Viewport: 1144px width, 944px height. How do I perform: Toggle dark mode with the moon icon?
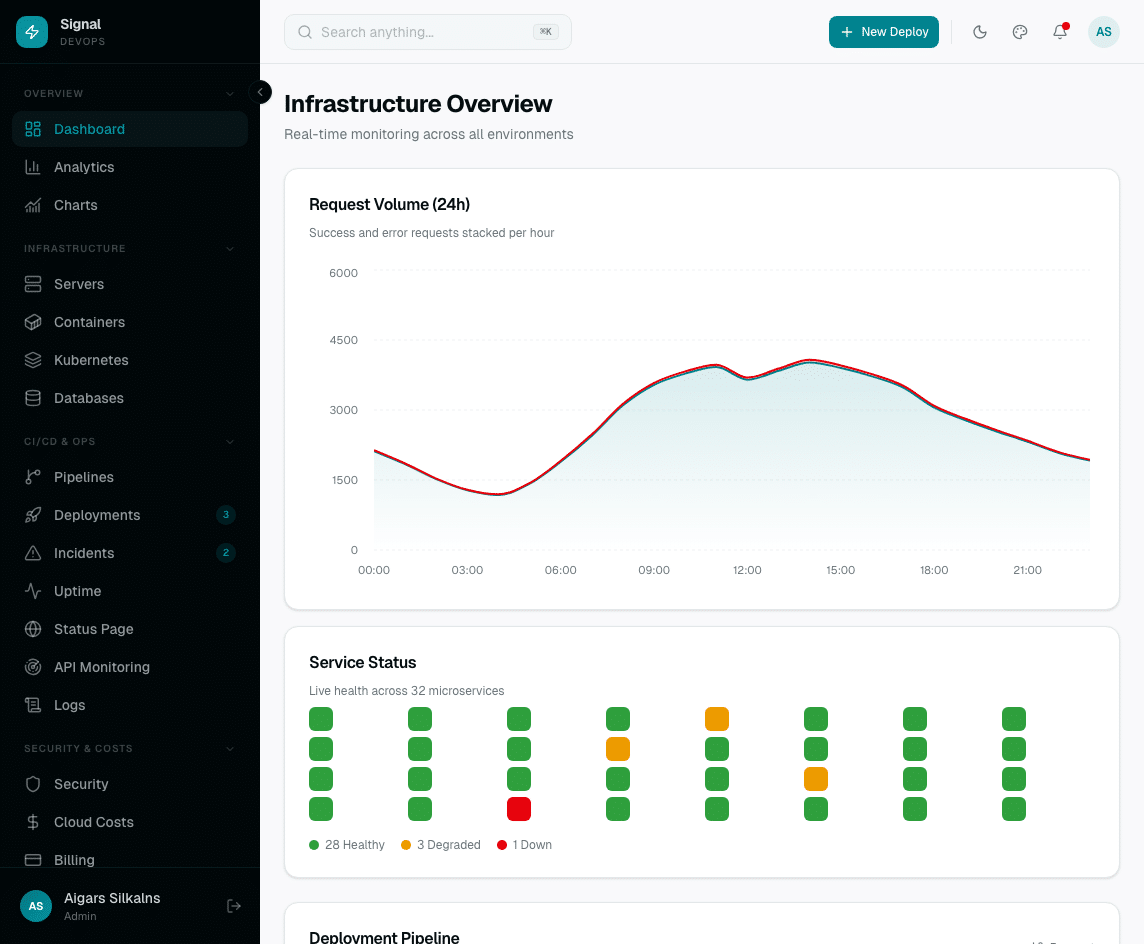click(x=979, y=32)
